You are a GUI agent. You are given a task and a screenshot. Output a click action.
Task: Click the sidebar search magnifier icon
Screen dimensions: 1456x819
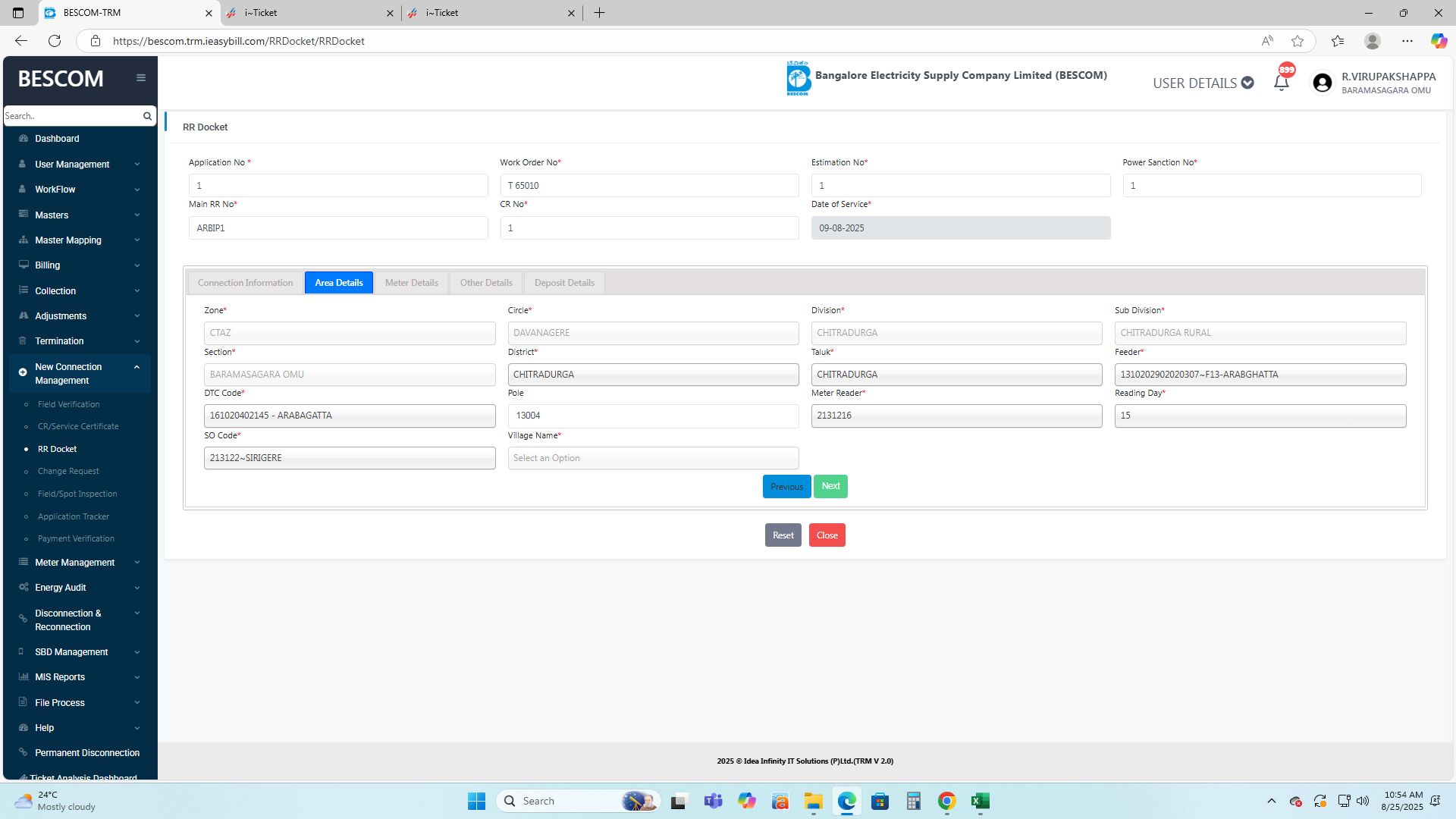(147, 116)
